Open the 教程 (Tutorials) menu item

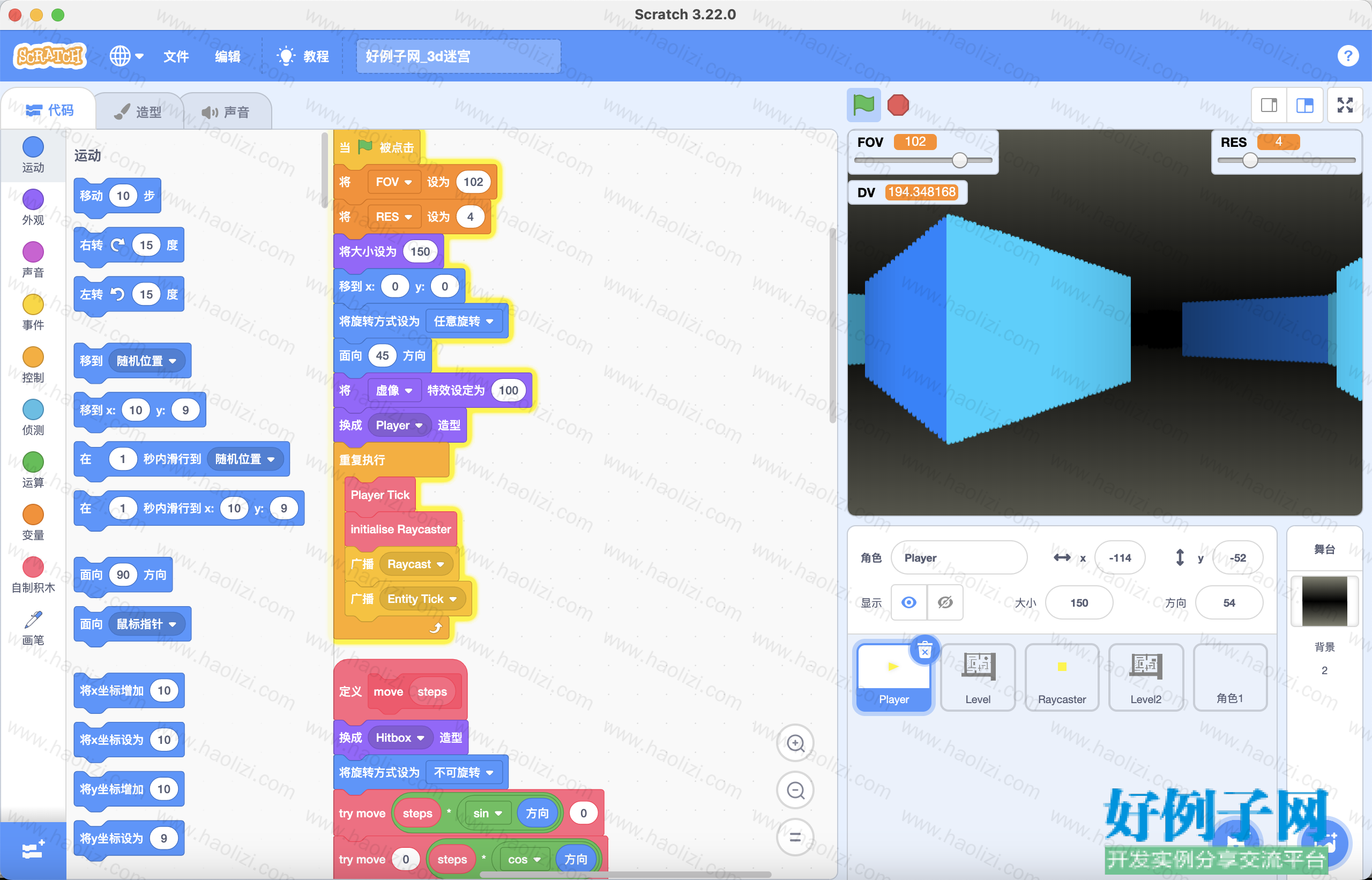coord(303,56)
